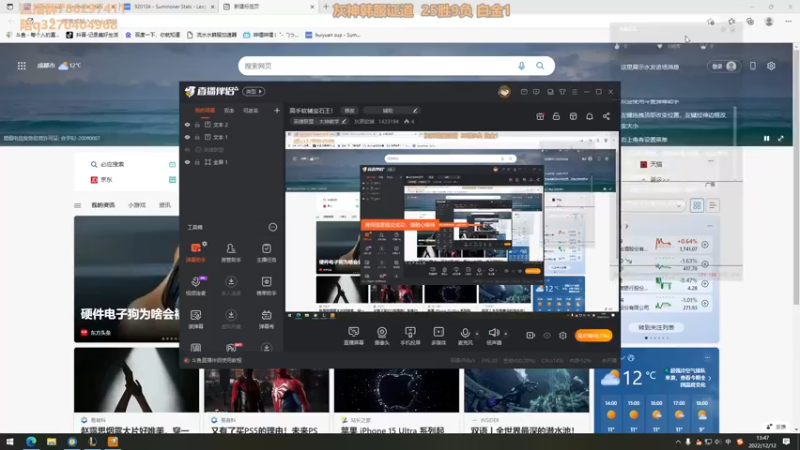Toggle lock on 文本 2 source

pyautogui.click(x=197, y=124)
